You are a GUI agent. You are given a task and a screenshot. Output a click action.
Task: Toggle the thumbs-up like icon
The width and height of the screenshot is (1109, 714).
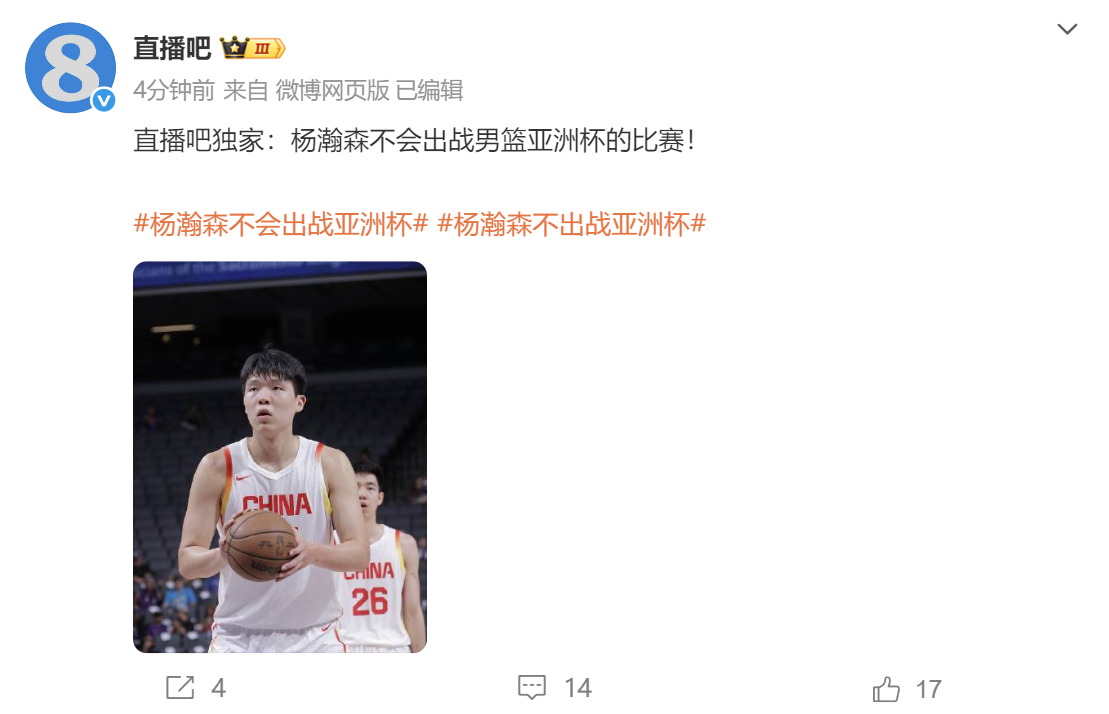(886, 689)
